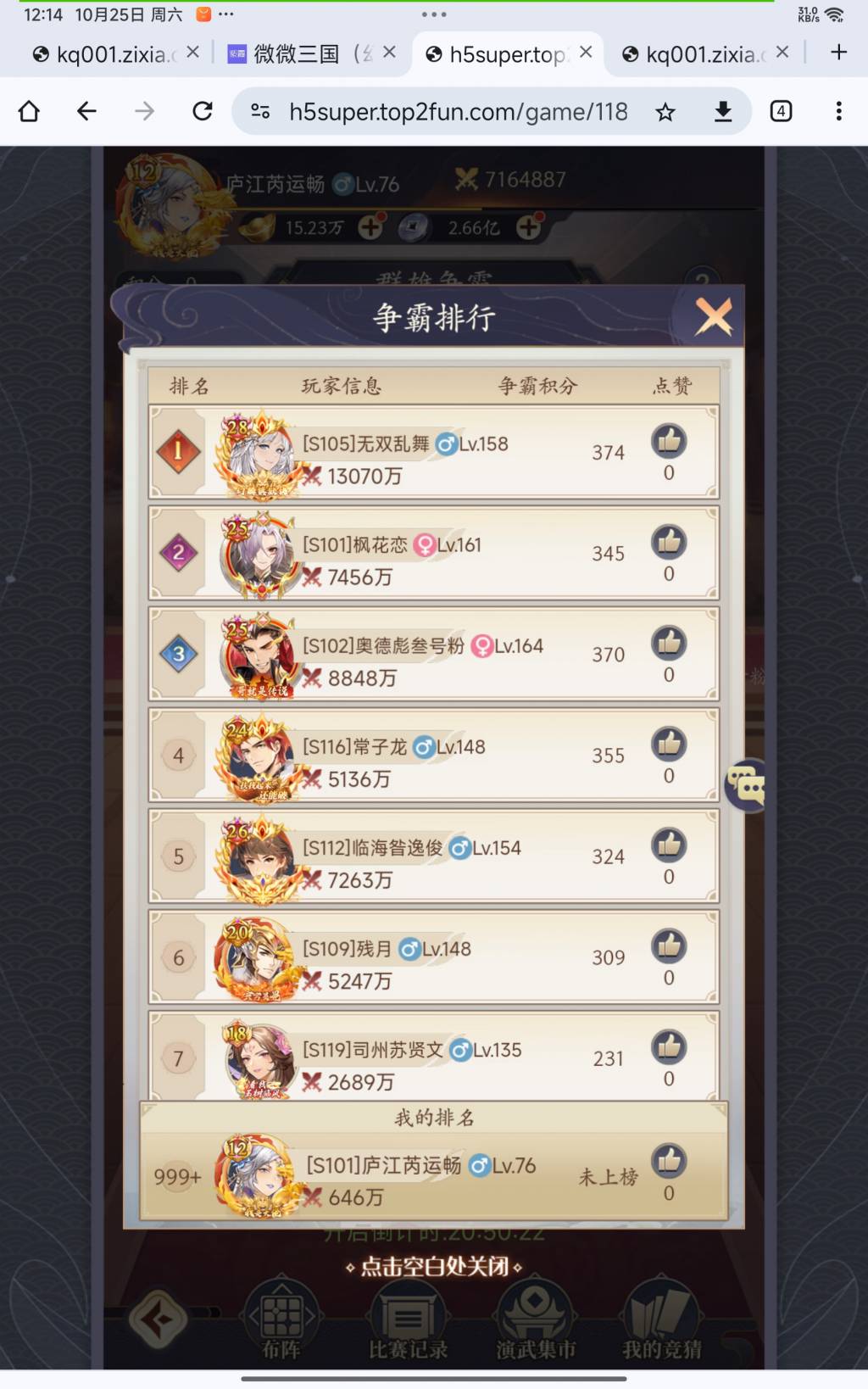Screen dimensions: 868x1389
Task: Click the address bar URL field
Action: pos(458,111)
